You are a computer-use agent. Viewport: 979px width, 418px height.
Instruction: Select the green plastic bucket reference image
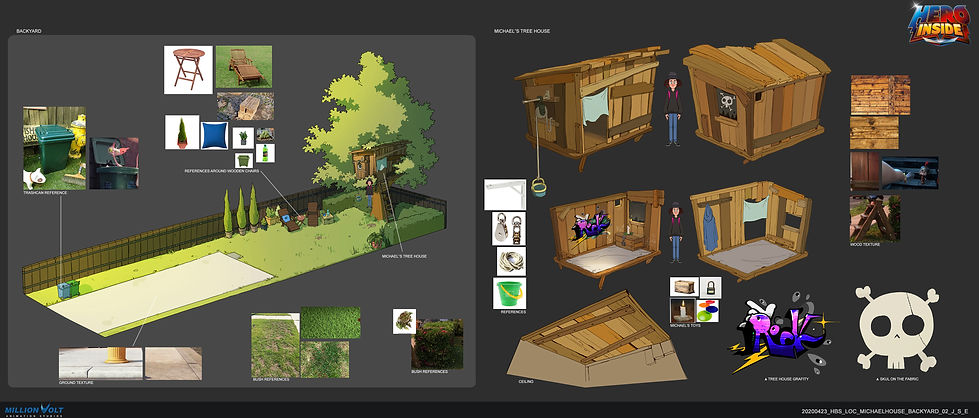coord(509,294)
